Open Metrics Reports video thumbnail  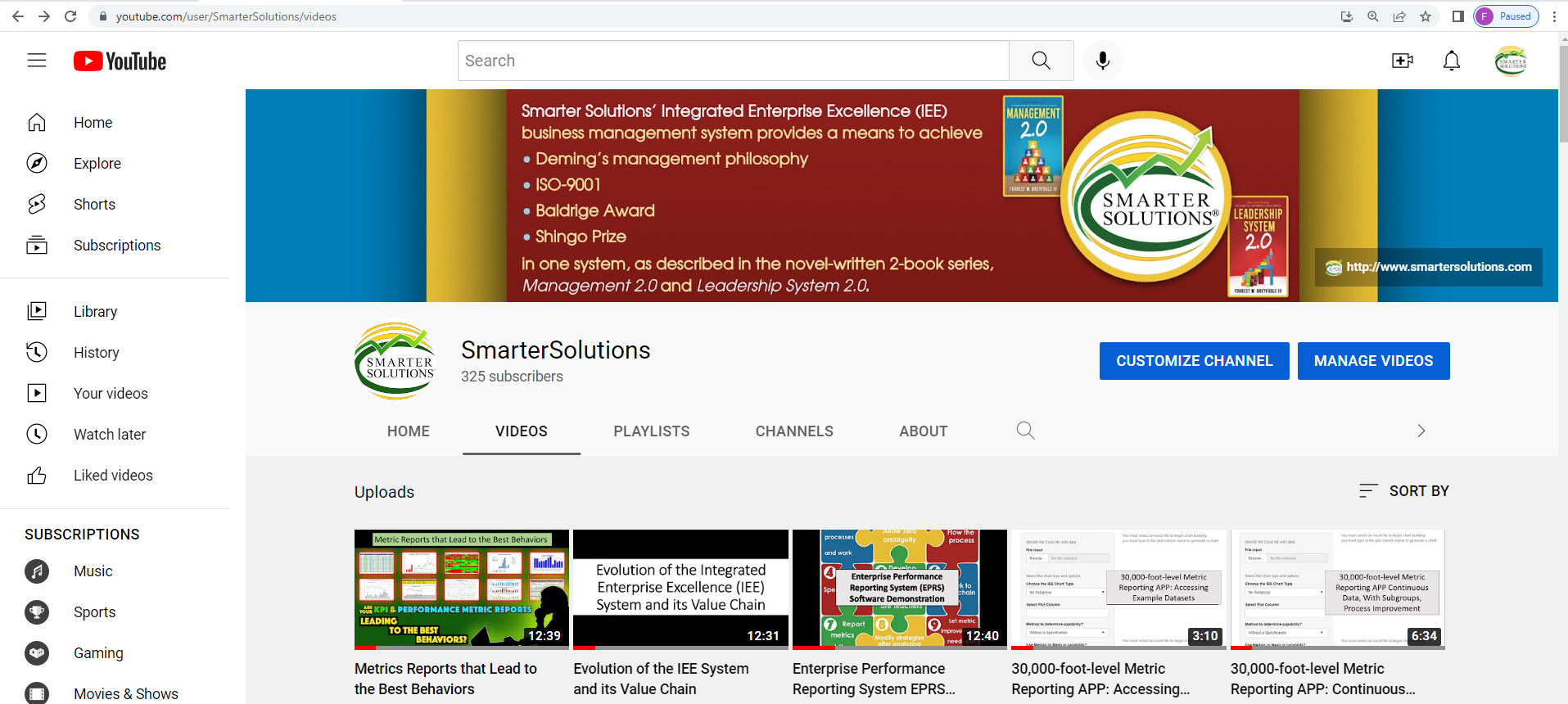[x=461, y=589]
